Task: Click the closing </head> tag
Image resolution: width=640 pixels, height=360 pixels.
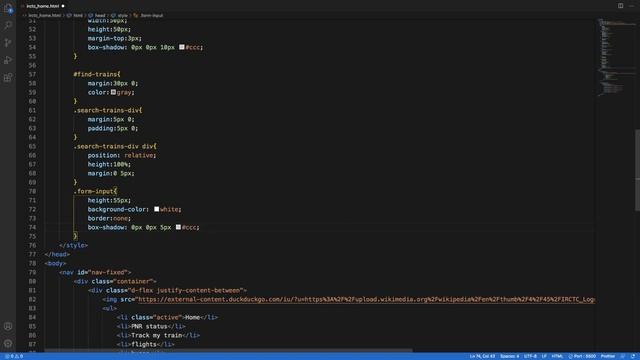Action: point(57,254)
